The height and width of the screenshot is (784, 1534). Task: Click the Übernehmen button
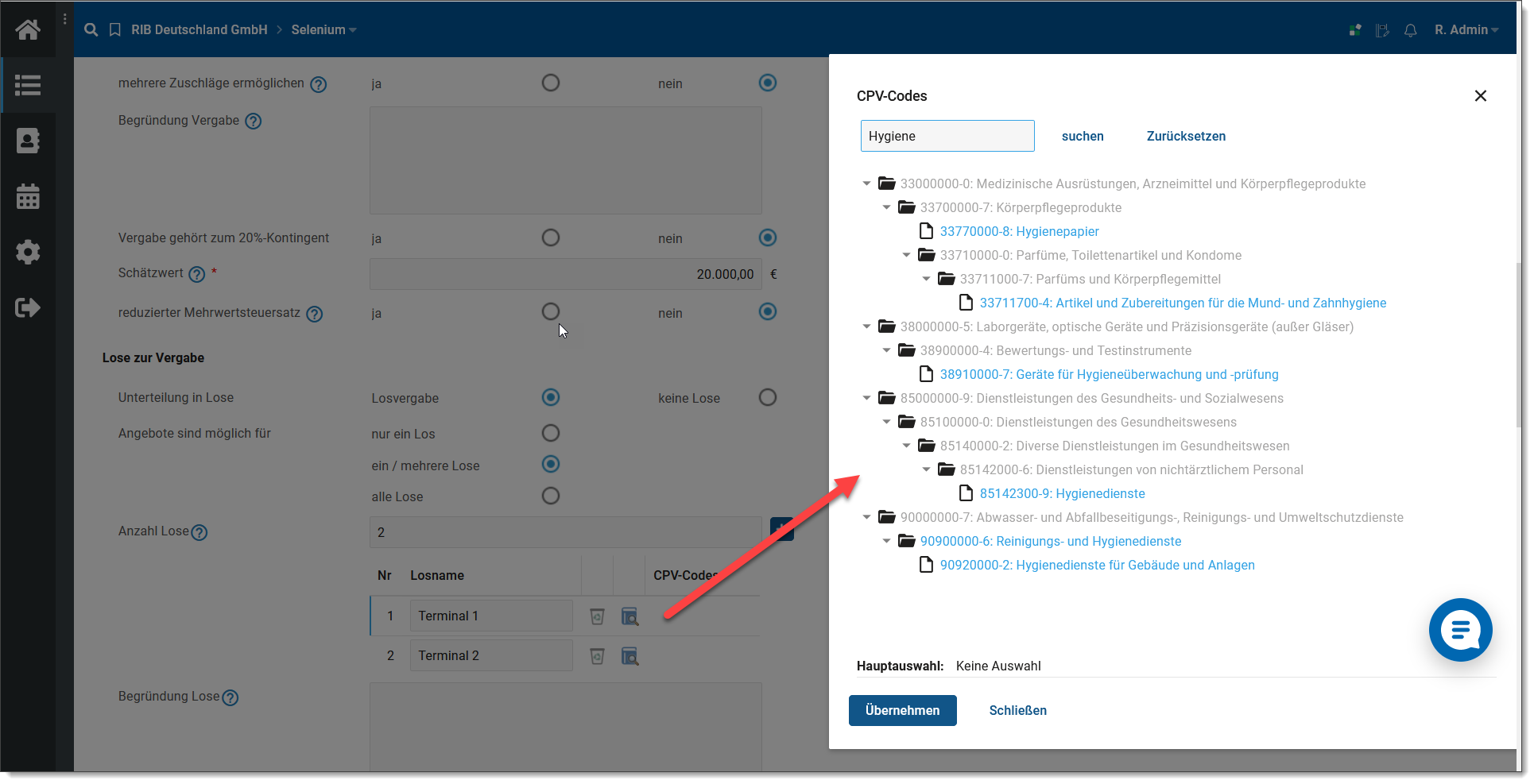pyautogui.click(x=902, y=710)
